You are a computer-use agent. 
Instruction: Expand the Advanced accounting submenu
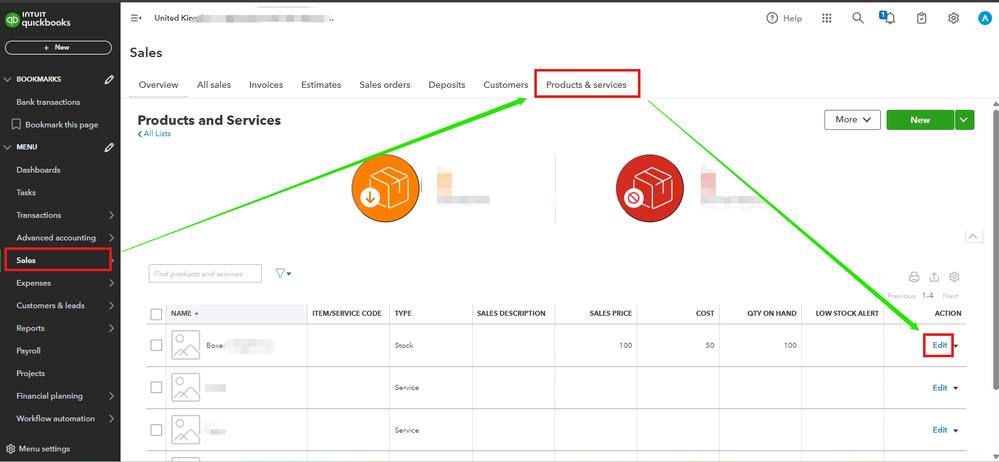[x=111, y=238]
